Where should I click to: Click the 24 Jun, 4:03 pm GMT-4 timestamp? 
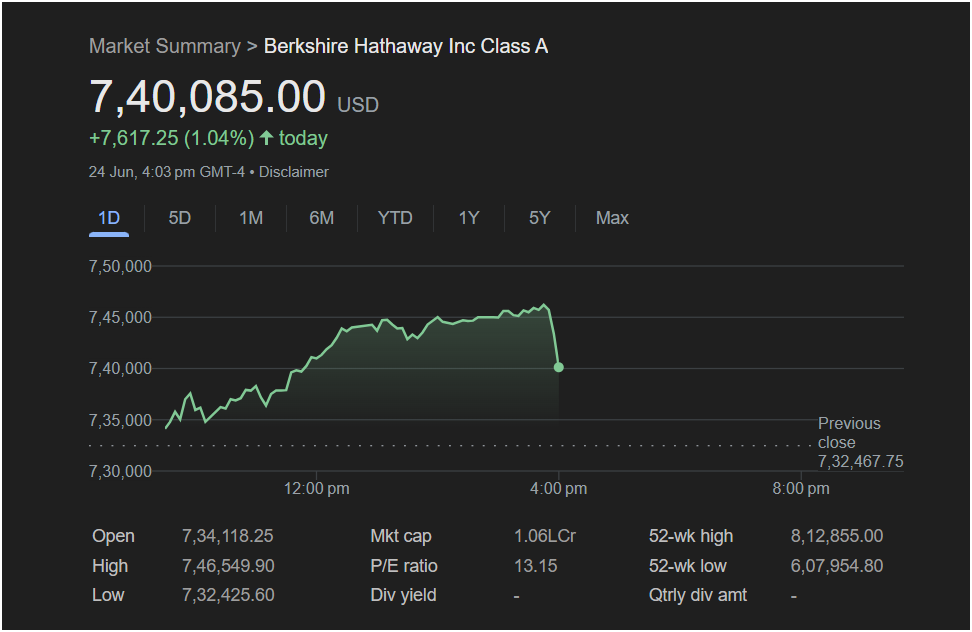pyautogui.click(x=167, y=172)
